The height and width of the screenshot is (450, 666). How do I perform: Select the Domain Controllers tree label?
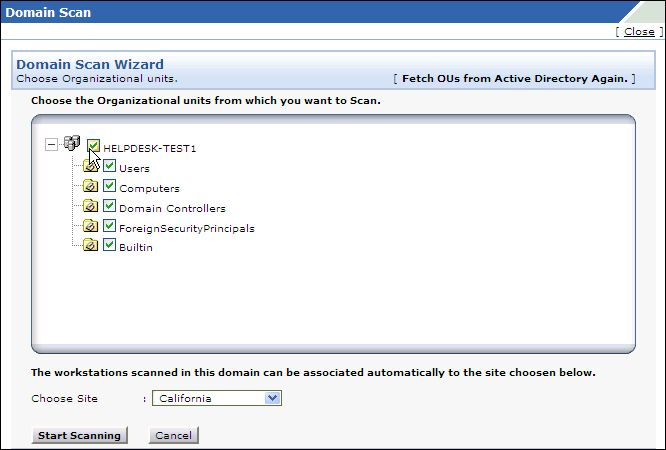(172, 208)
